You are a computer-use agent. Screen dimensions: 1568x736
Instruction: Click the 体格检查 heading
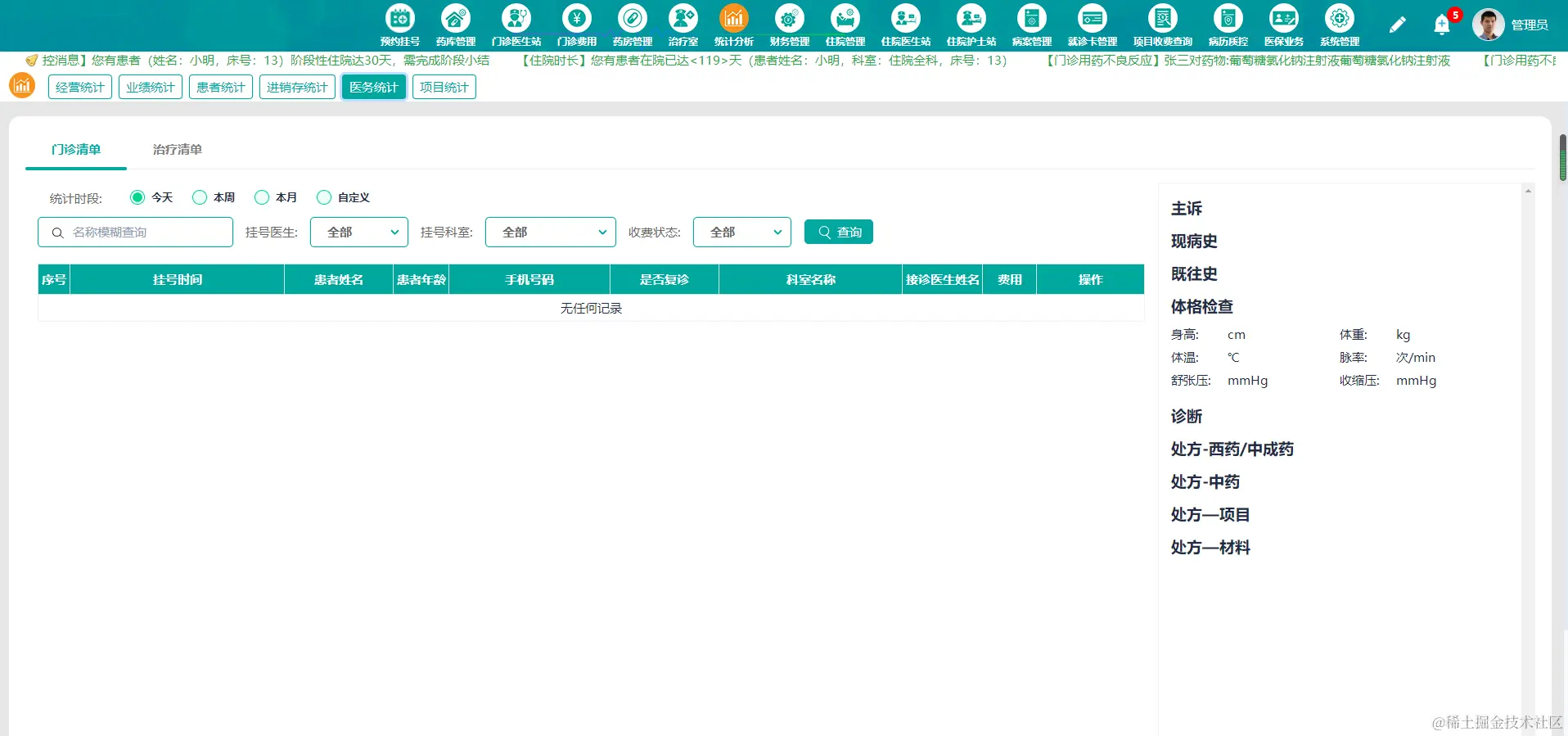pos(1202,307)
